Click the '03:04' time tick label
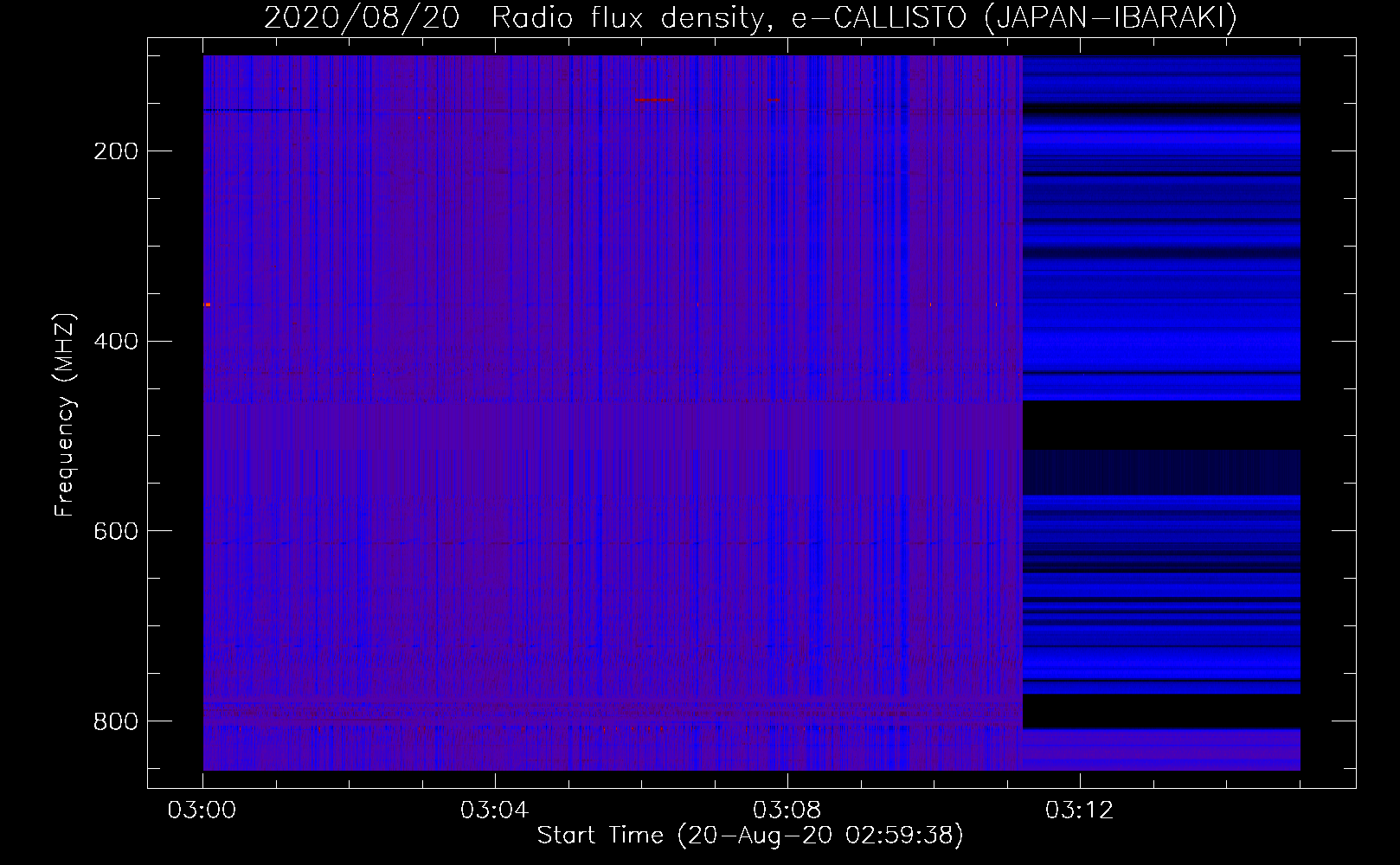This screenshot has width=1400, height=865. tap(495, 811)
